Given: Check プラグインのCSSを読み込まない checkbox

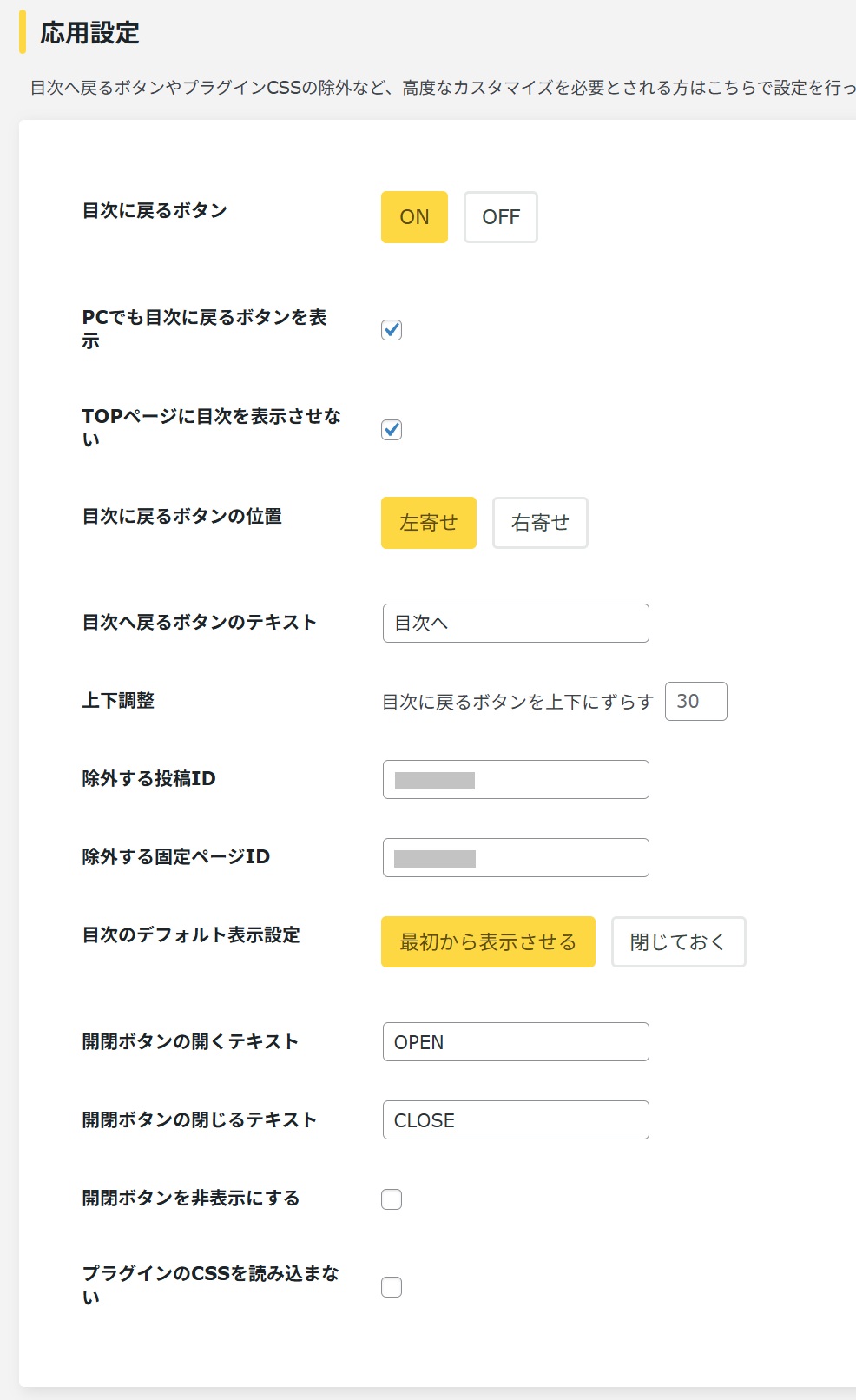Looking at the screenshot, I should coord(392,1287).
